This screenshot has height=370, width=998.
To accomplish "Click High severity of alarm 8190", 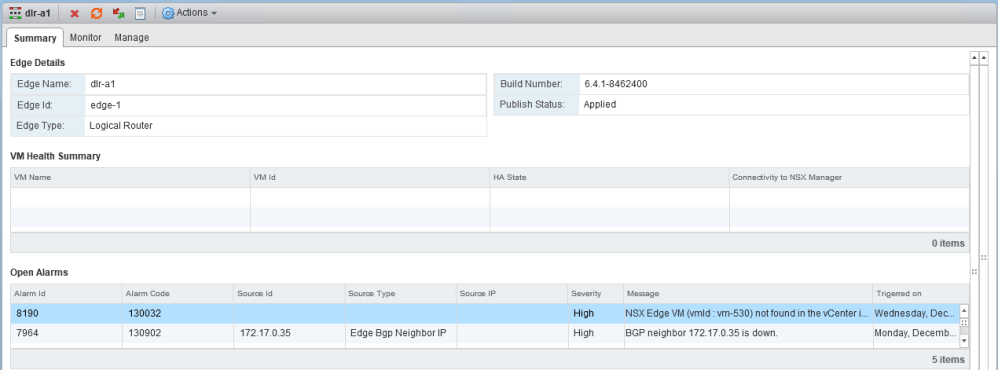I will (x=595, y=313).
